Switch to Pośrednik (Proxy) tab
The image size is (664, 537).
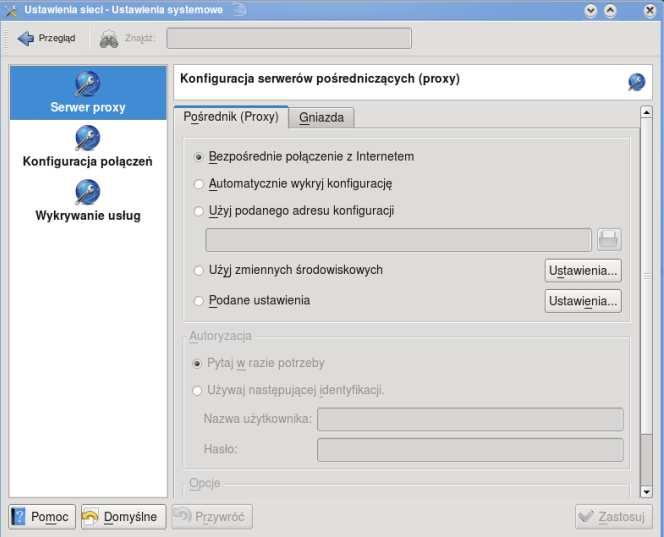[x=231, y=117]
